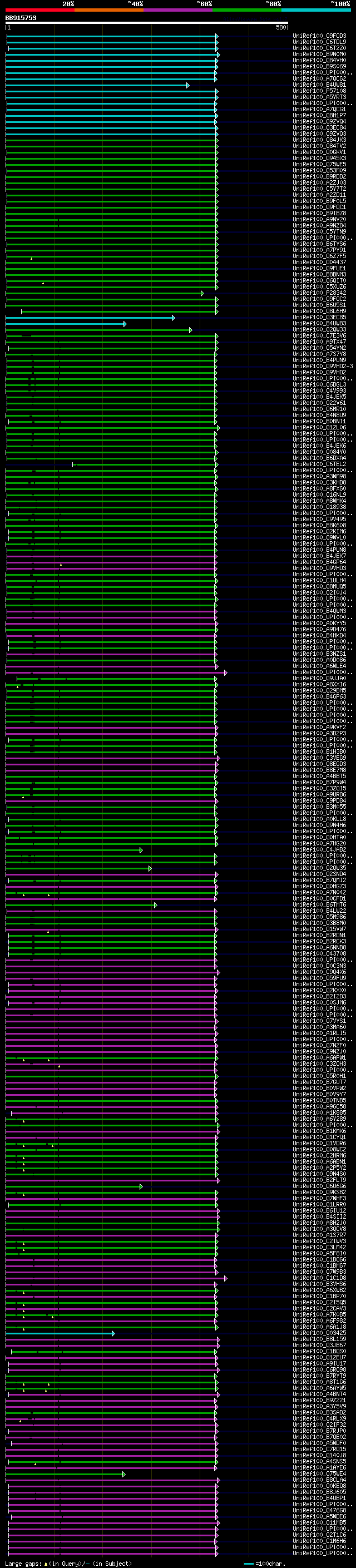This screenshot has height=1568, width=356.
Task: Select hit UniRef100_Q4RLX9
Action: 319,1418
